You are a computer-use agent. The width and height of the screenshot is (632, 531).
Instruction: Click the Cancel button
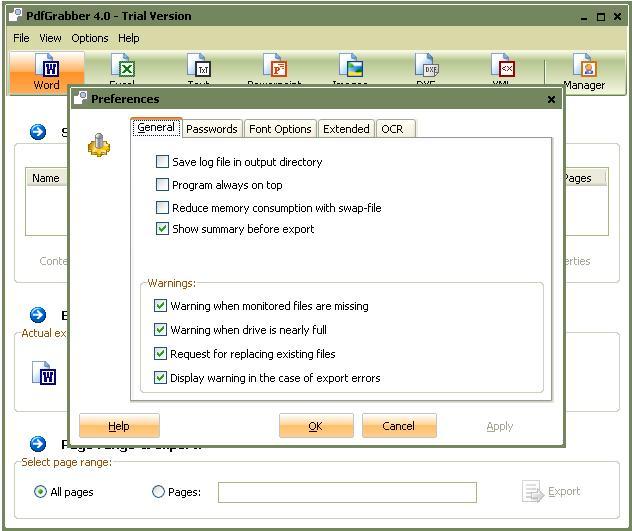[x=399, y=426]
